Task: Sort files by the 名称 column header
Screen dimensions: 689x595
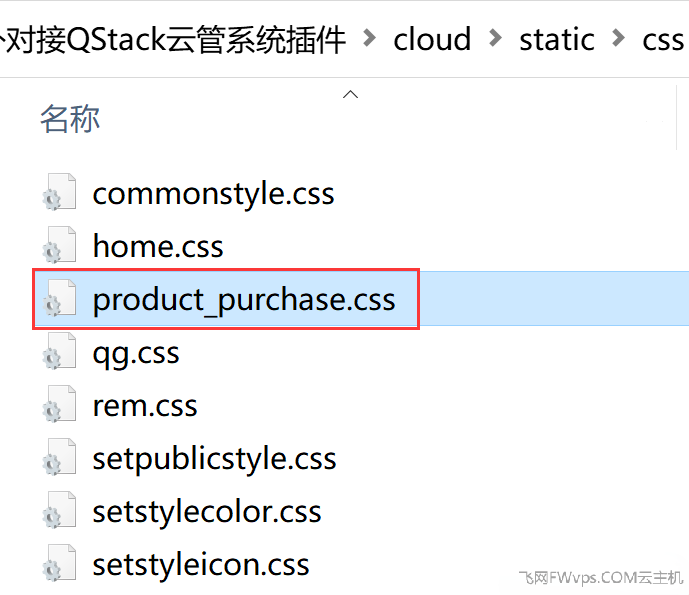Action: pyautogui.click(x=70, y=119)
